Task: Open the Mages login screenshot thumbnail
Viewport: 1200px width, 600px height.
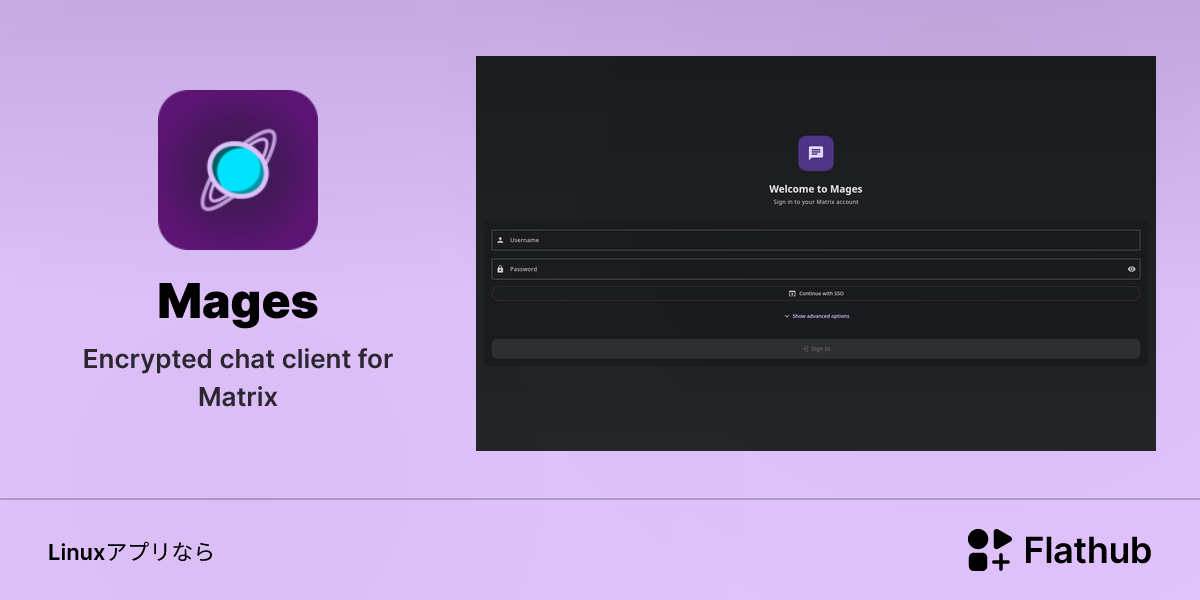Action: 816,253
